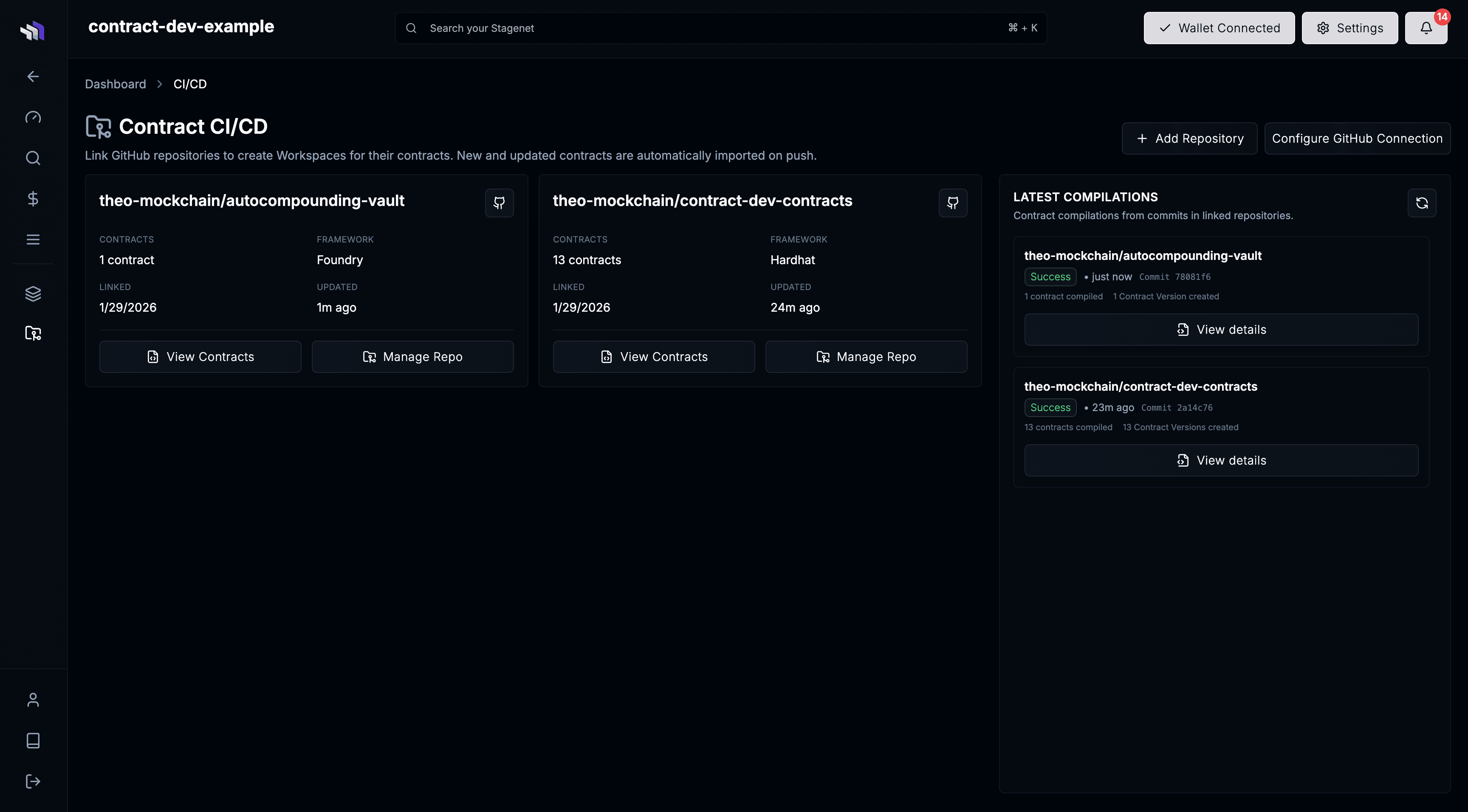This screenshot has width=1468, height=812.
Task: View Contracts for the Foundry repository
Action: (x=200, y=356)
